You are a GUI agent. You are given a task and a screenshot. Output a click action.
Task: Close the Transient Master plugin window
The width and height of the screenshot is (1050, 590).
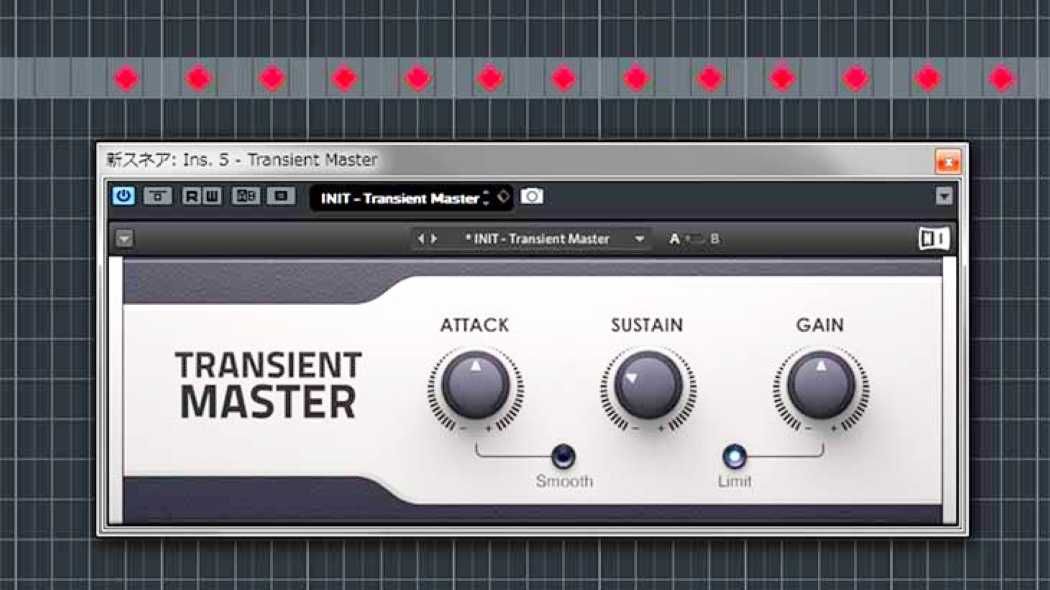click(x=948, y=162)
